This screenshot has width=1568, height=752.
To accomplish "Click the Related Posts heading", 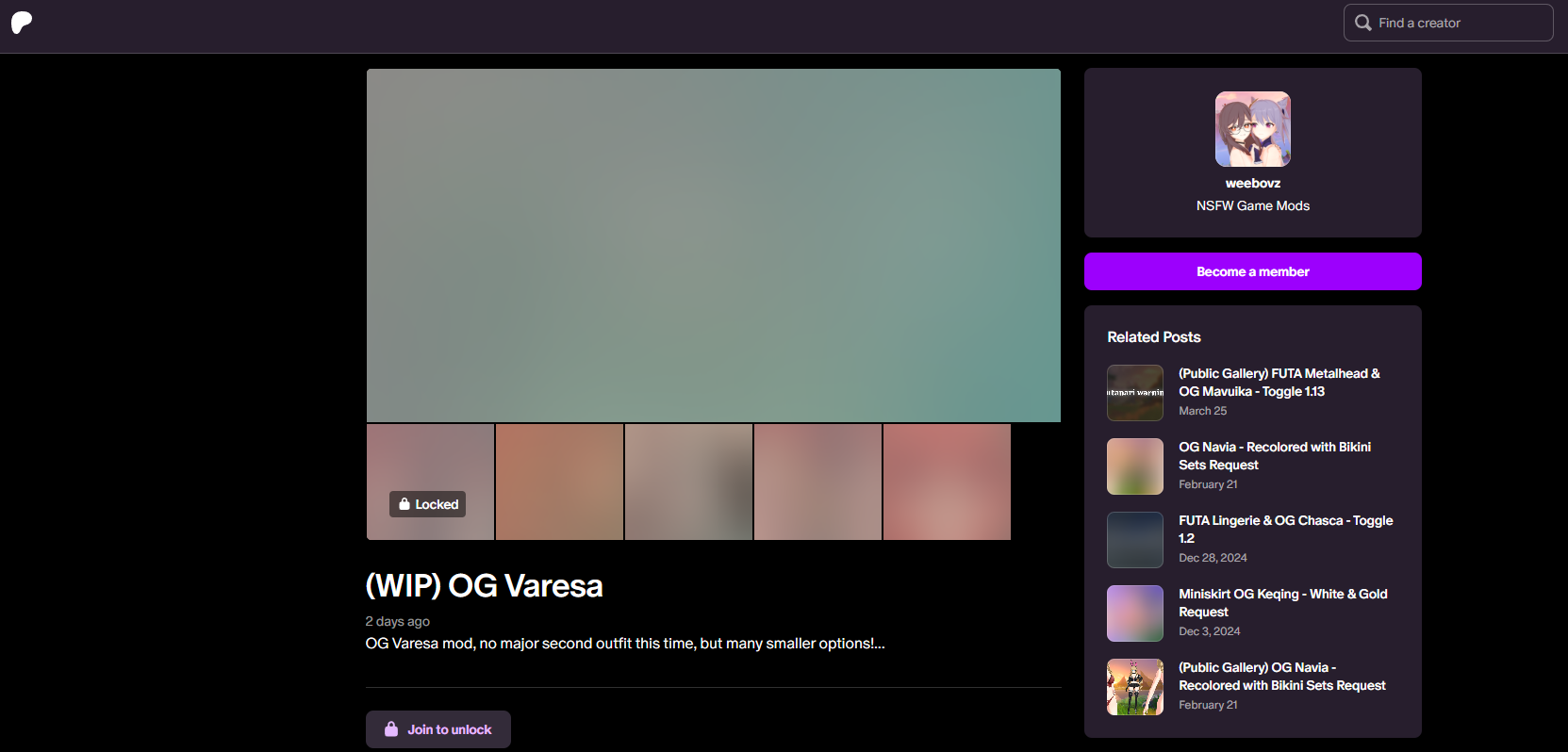I will click(1154, 337).
